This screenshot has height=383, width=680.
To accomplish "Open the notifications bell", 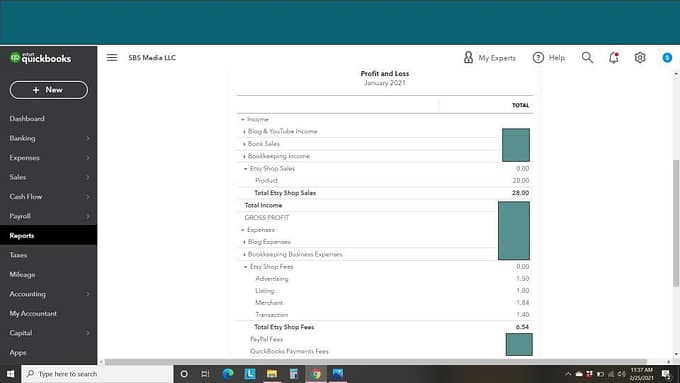I will pos(614,58).
